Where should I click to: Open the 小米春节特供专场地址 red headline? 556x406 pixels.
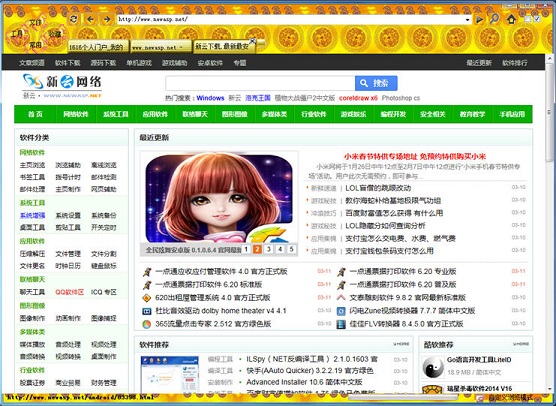pyautogui.click(x=415, y=156)
